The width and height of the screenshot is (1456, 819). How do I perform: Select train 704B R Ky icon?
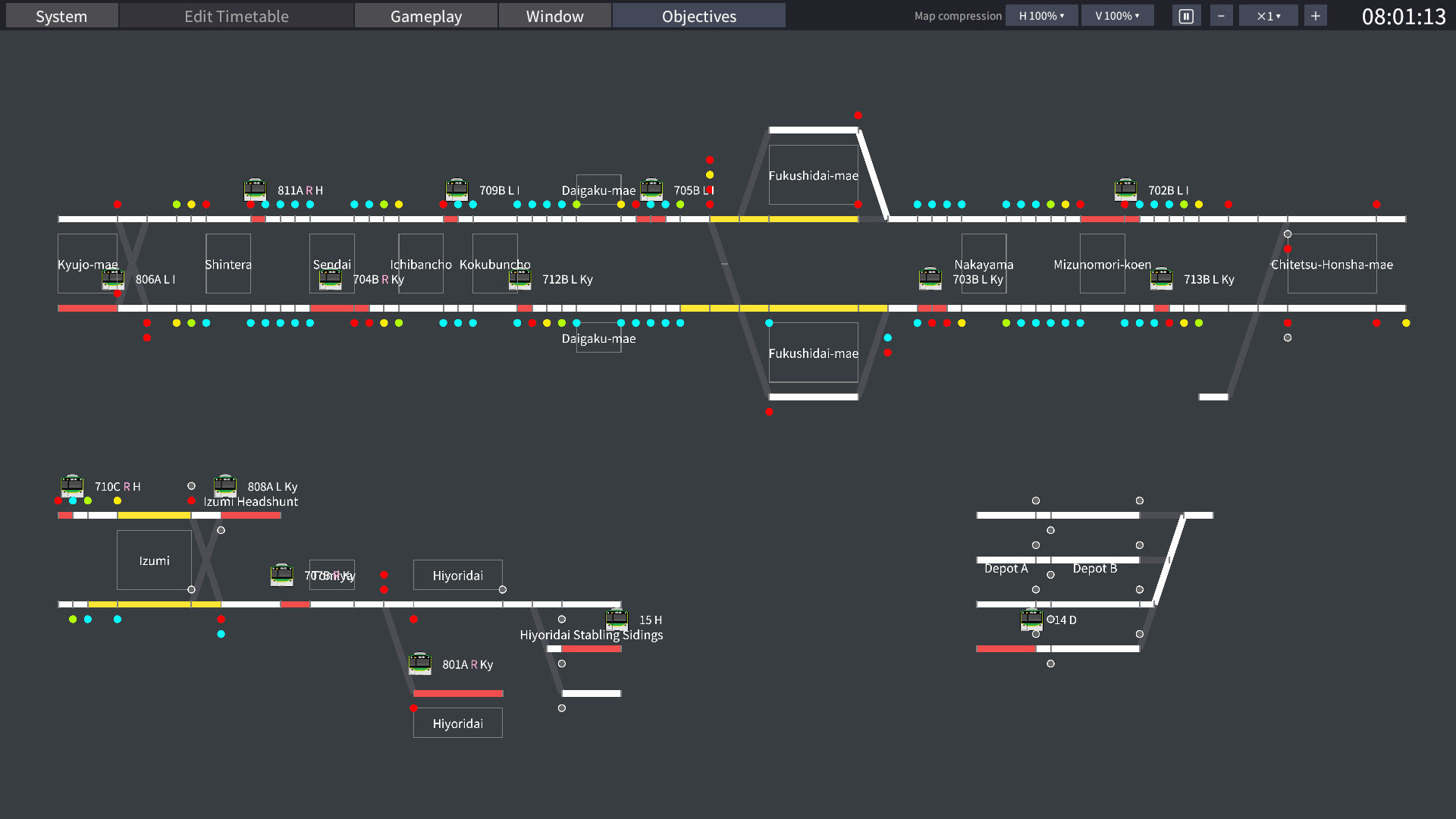coord(330,279)
